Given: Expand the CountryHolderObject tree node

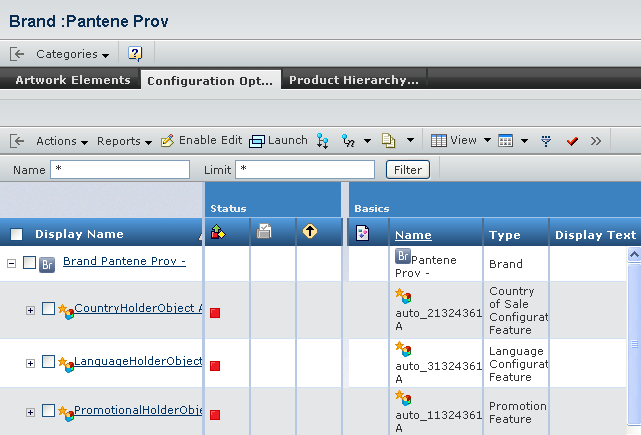Looking at the screenshot, I should pos(30,310).
